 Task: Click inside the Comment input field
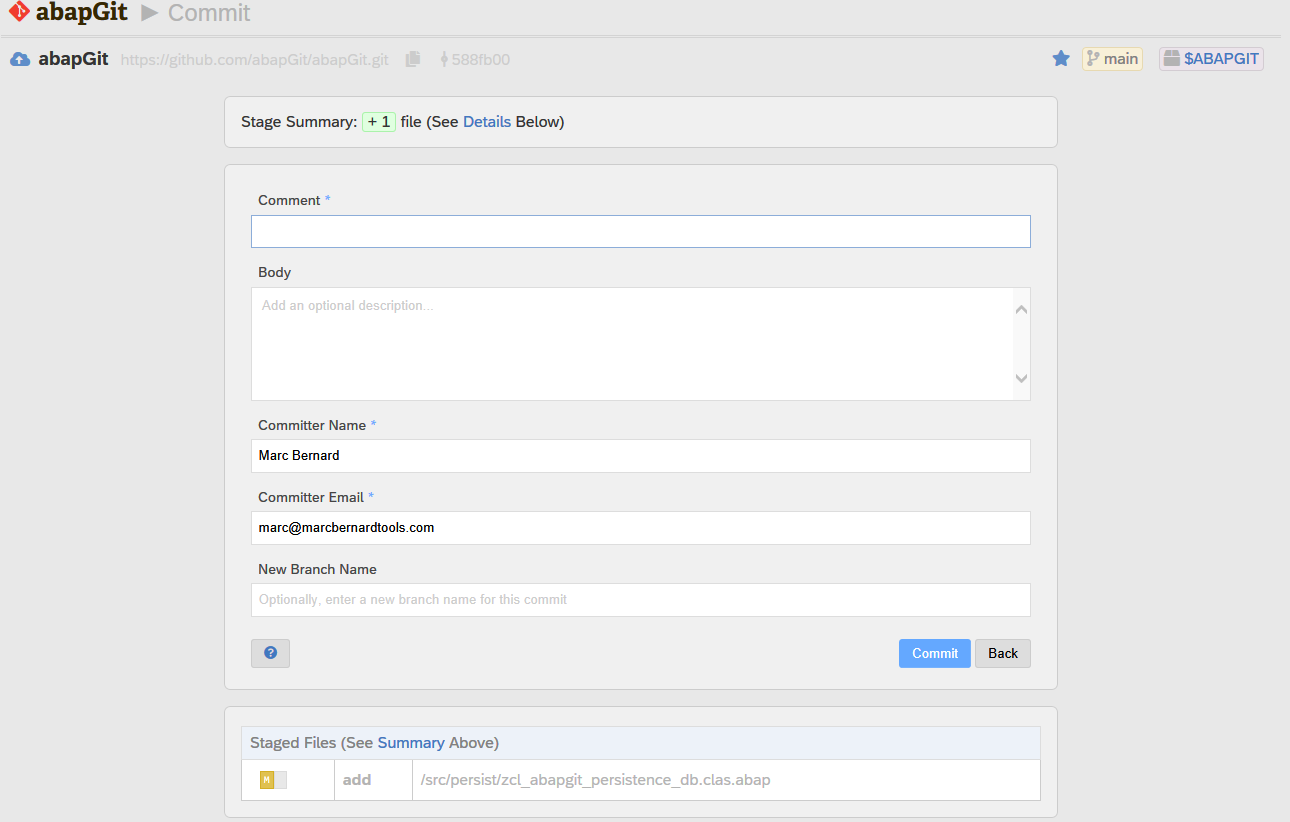coord(640,231)
